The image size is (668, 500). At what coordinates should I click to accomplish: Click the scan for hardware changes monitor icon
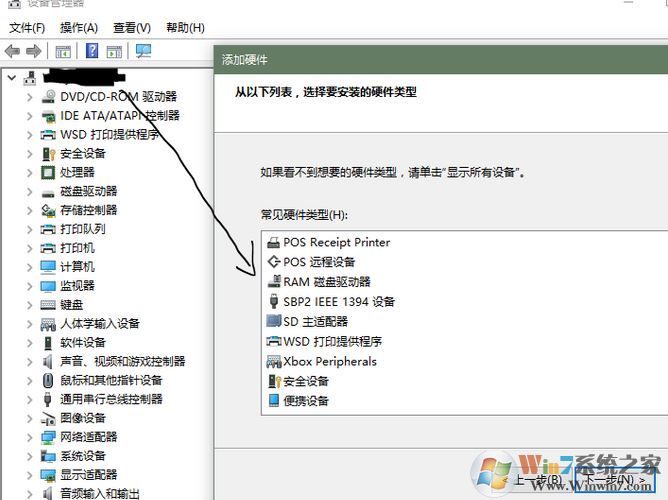(x=143, y=51)
